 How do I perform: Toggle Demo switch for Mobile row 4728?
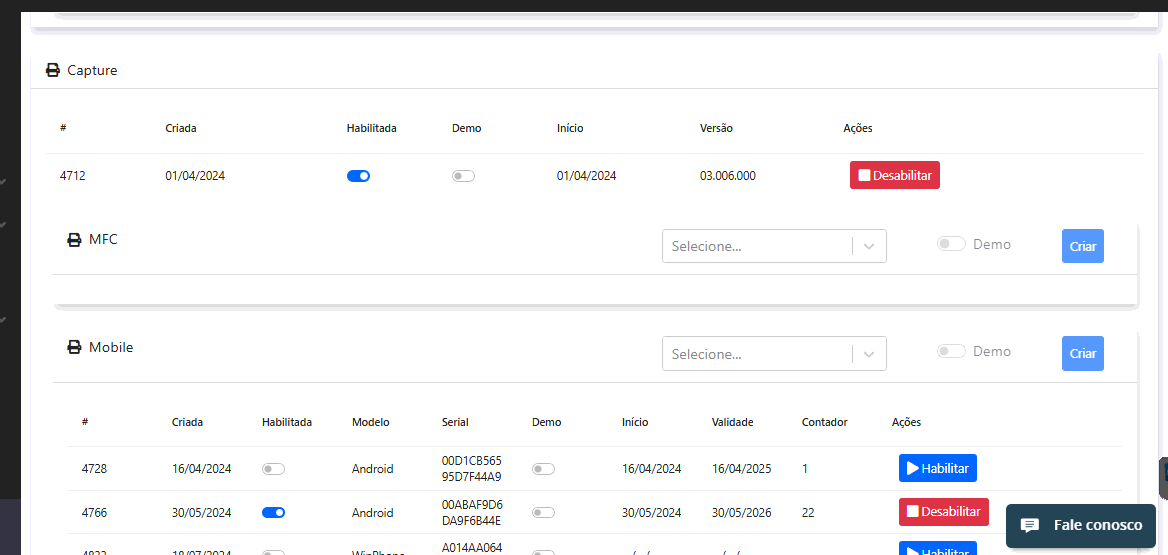click(543, 469)
